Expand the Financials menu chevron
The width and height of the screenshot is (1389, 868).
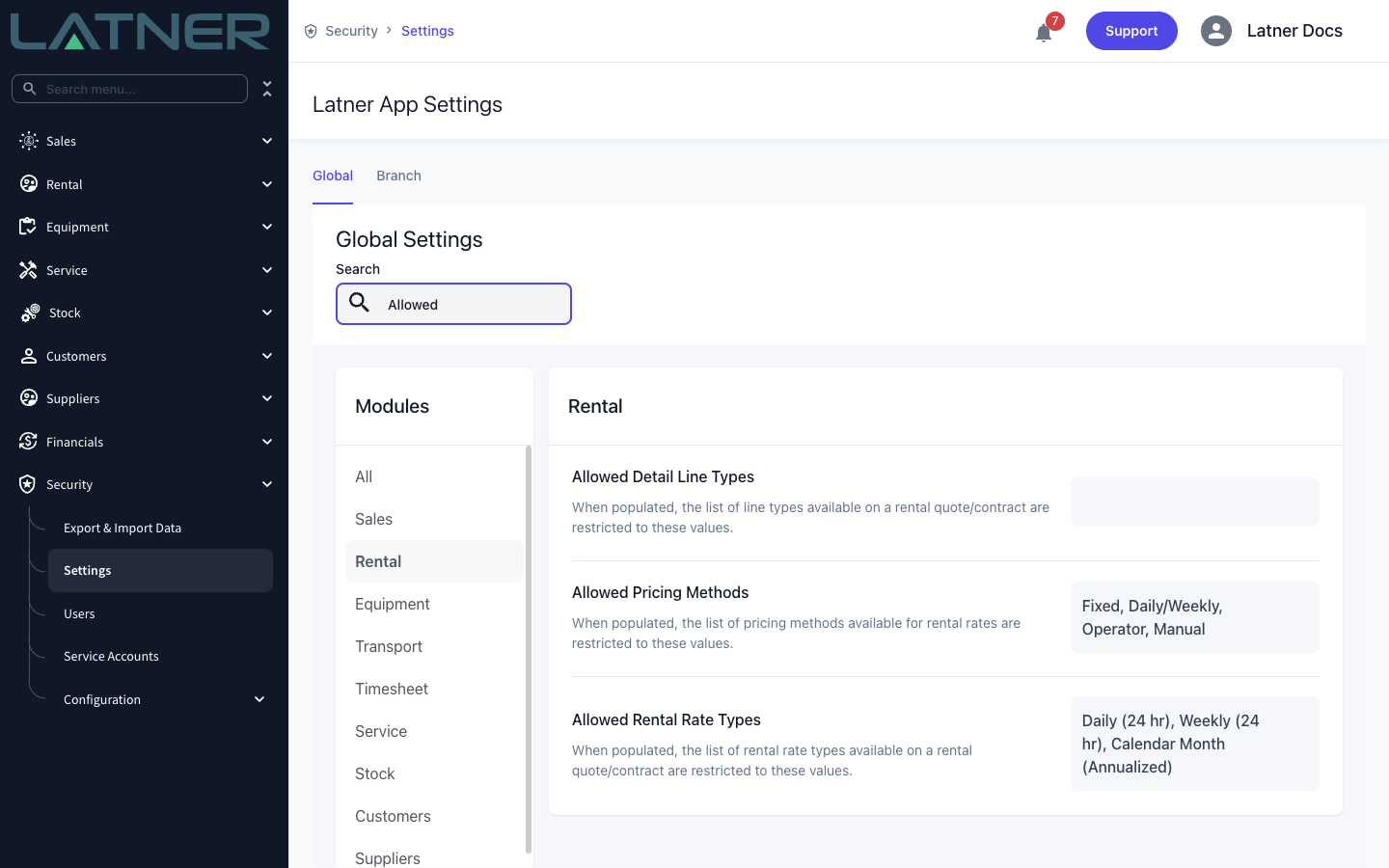[267, 442]
